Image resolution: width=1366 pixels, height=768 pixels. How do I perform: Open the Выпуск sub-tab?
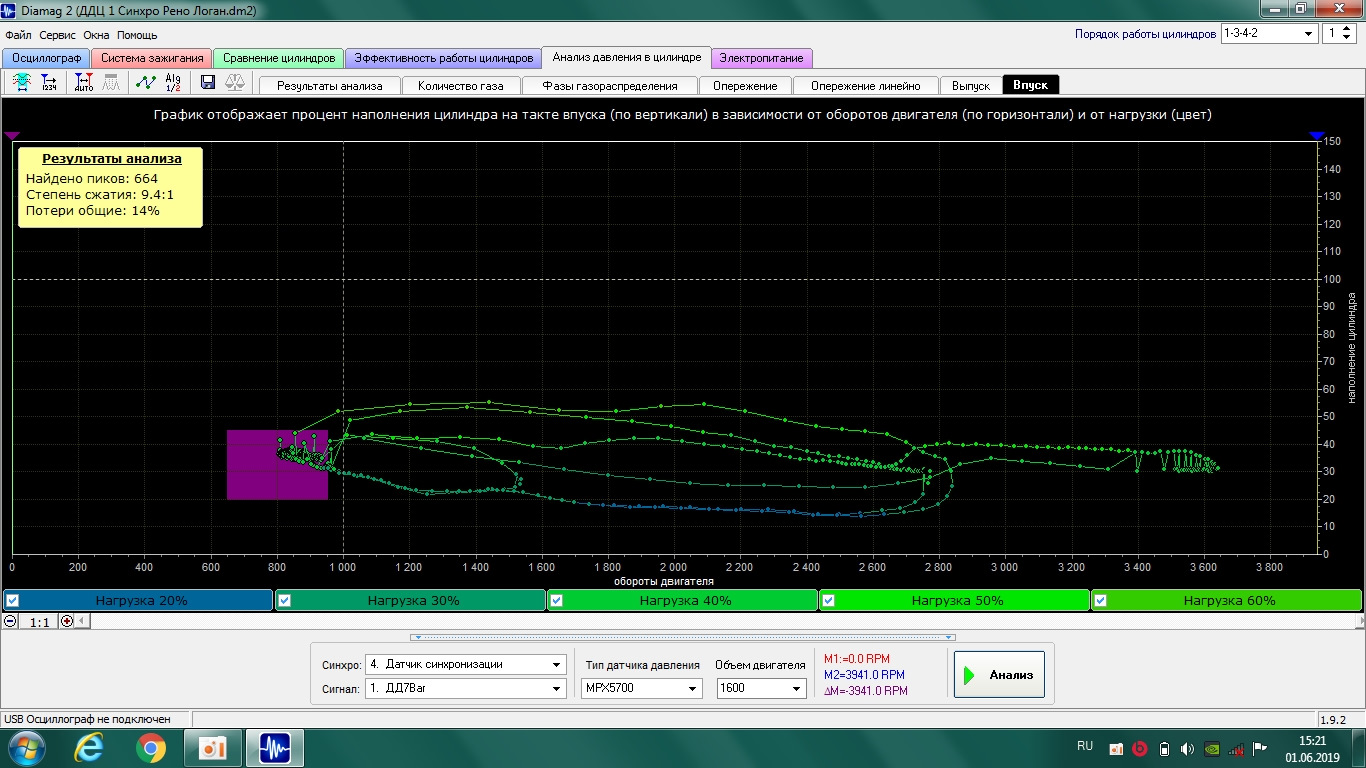(971, 86)
